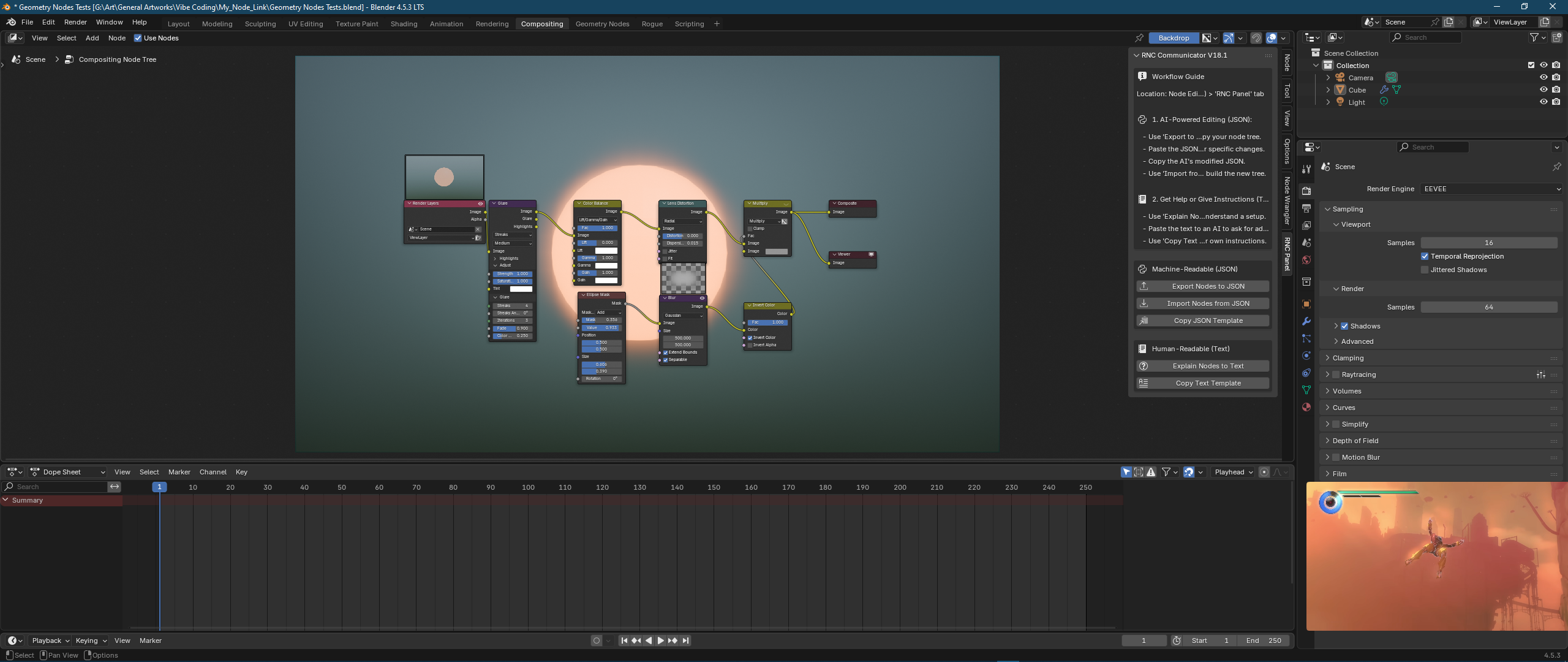Click Export Nodes to JSON button
1568x662 pixels.
coord(1208,286)
